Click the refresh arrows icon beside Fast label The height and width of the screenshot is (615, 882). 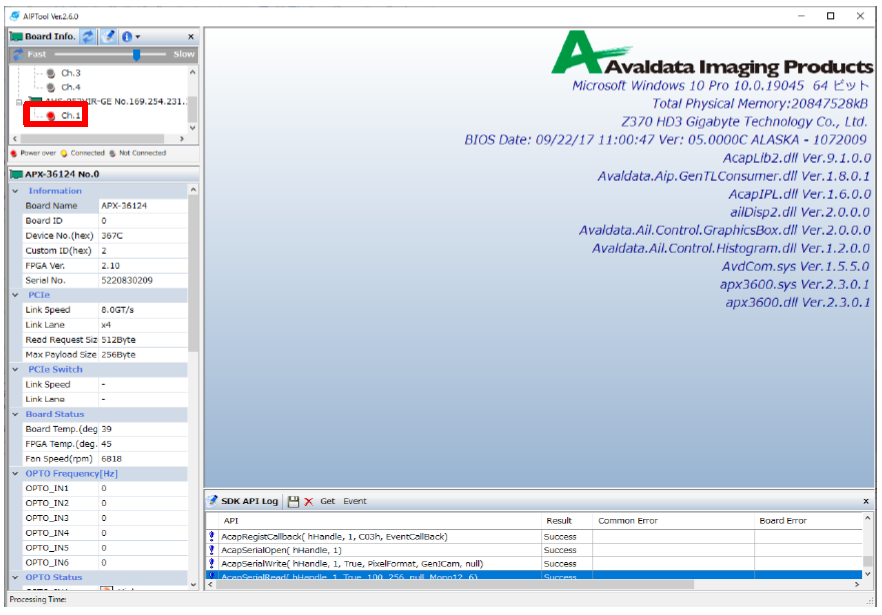tap(17, 54)
